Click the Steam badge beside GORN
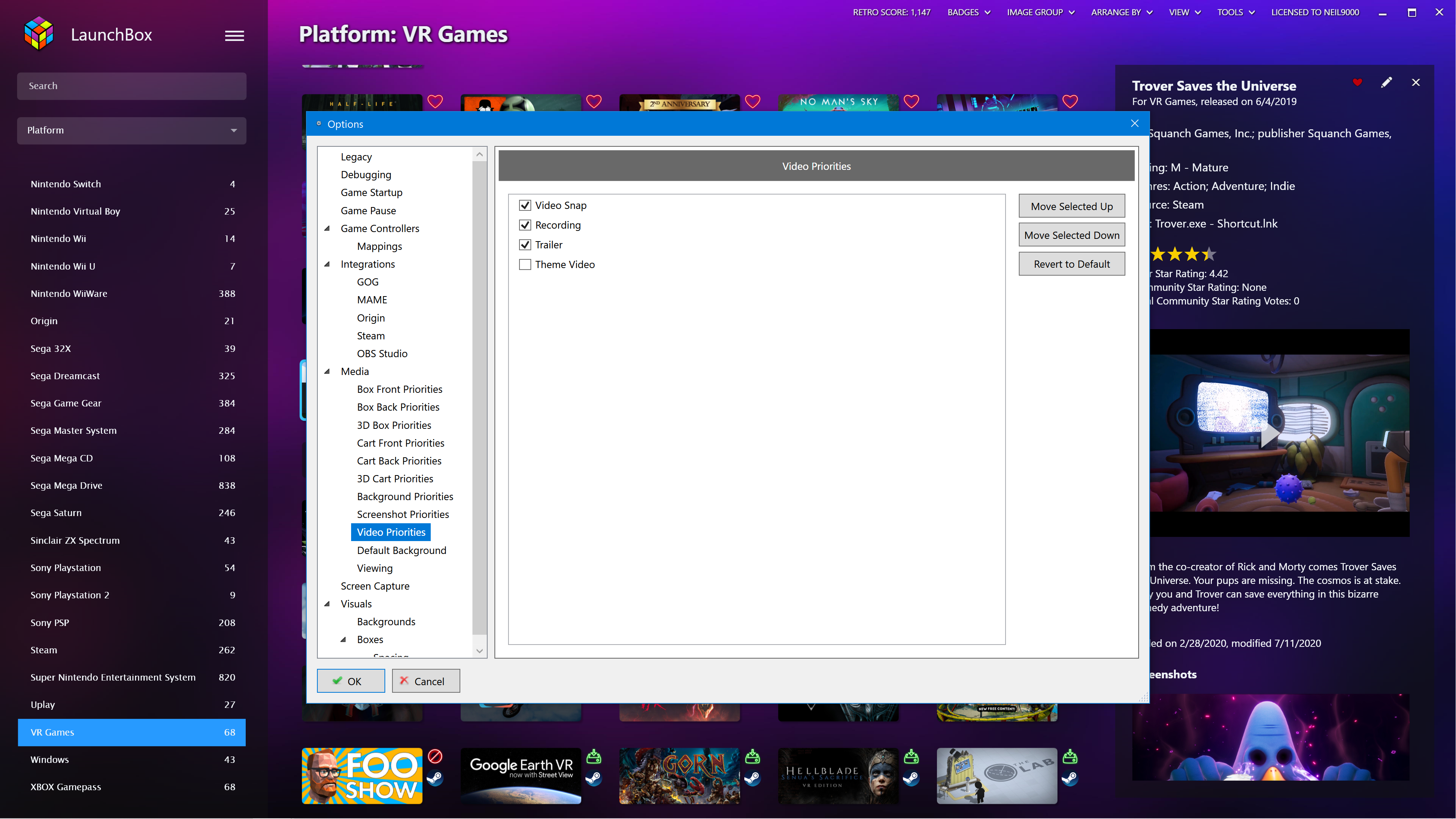The width and height of the screenshot is (1456, 819). pyautogui.click(x=752, y=779)
